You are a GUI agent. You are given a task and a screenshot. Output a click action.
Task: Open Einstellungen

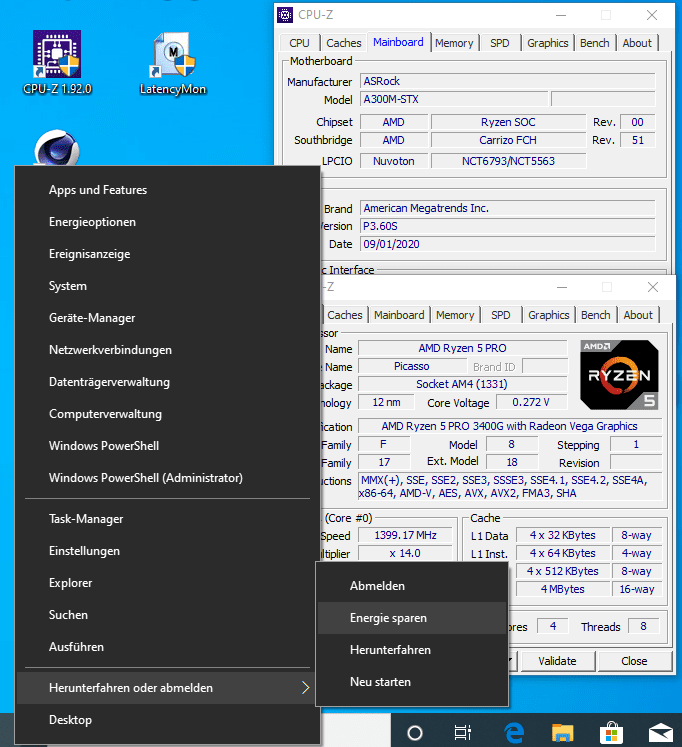167,551
